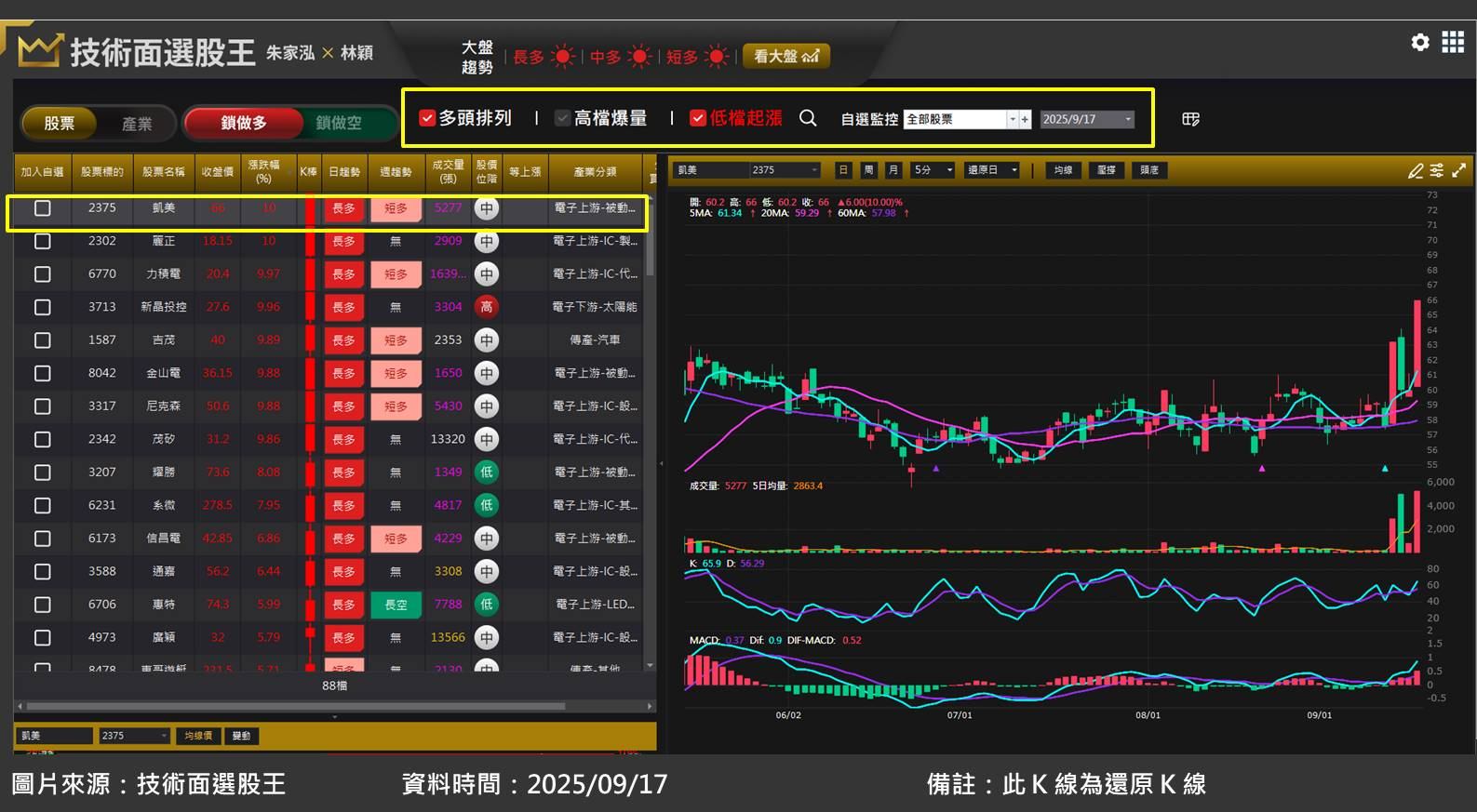This screenshot has width=1477, height=812.
Task: Select the 力積電 6770 stock row
Action: pyautogui.click(x=163, y=274)
